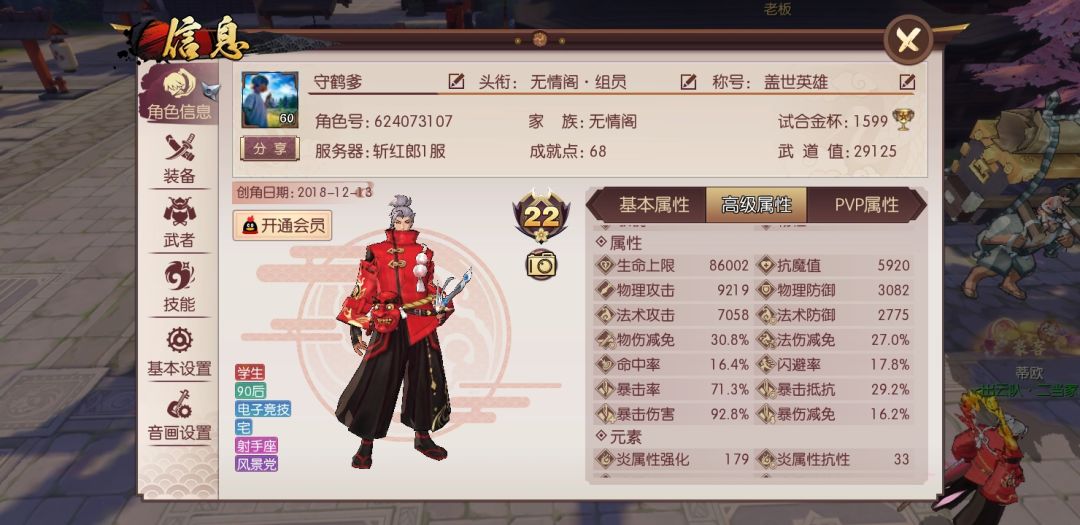1080x525 pixels.
Task: Click the player avatar thumbnail
Action: pos(270,100)
